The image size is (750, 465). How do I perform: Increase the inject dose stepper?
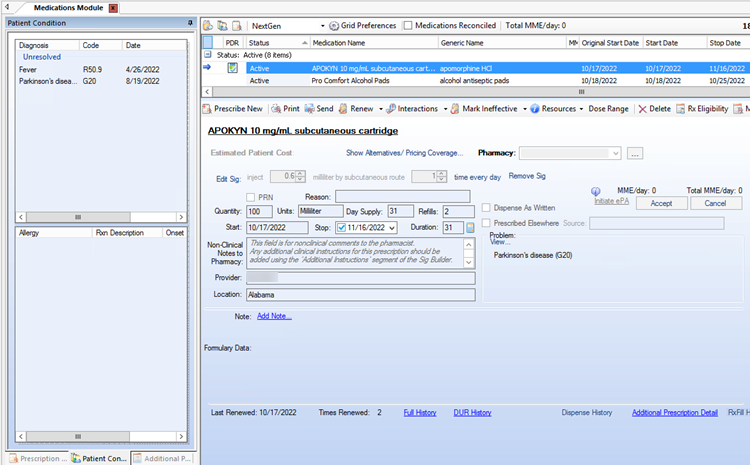pos(300,174)
